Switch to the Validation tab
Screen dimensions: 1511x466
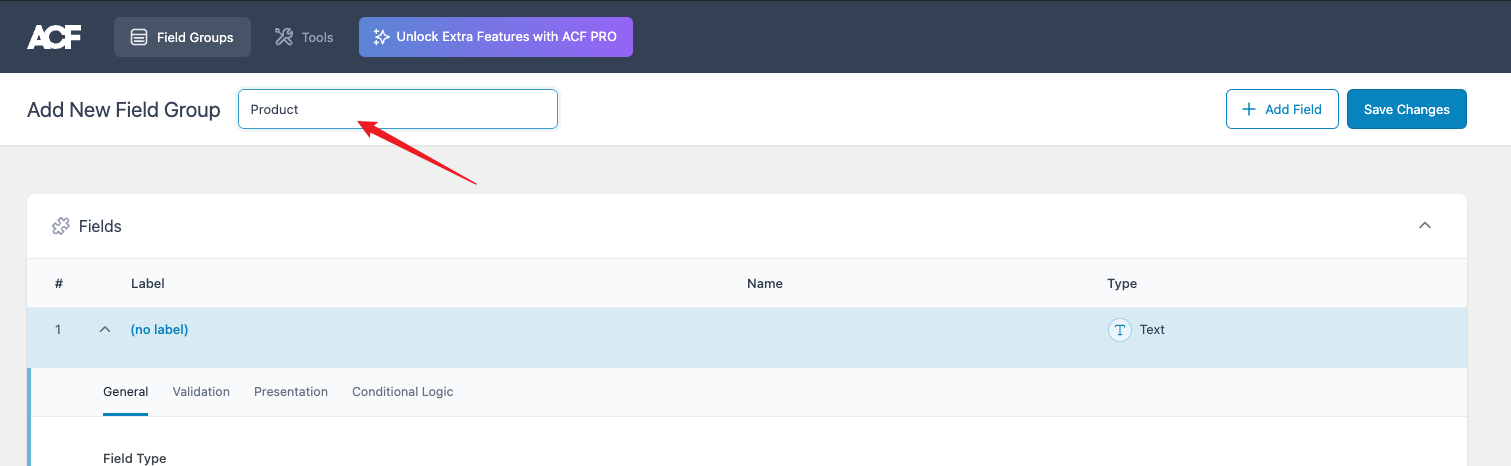(201, 392)
